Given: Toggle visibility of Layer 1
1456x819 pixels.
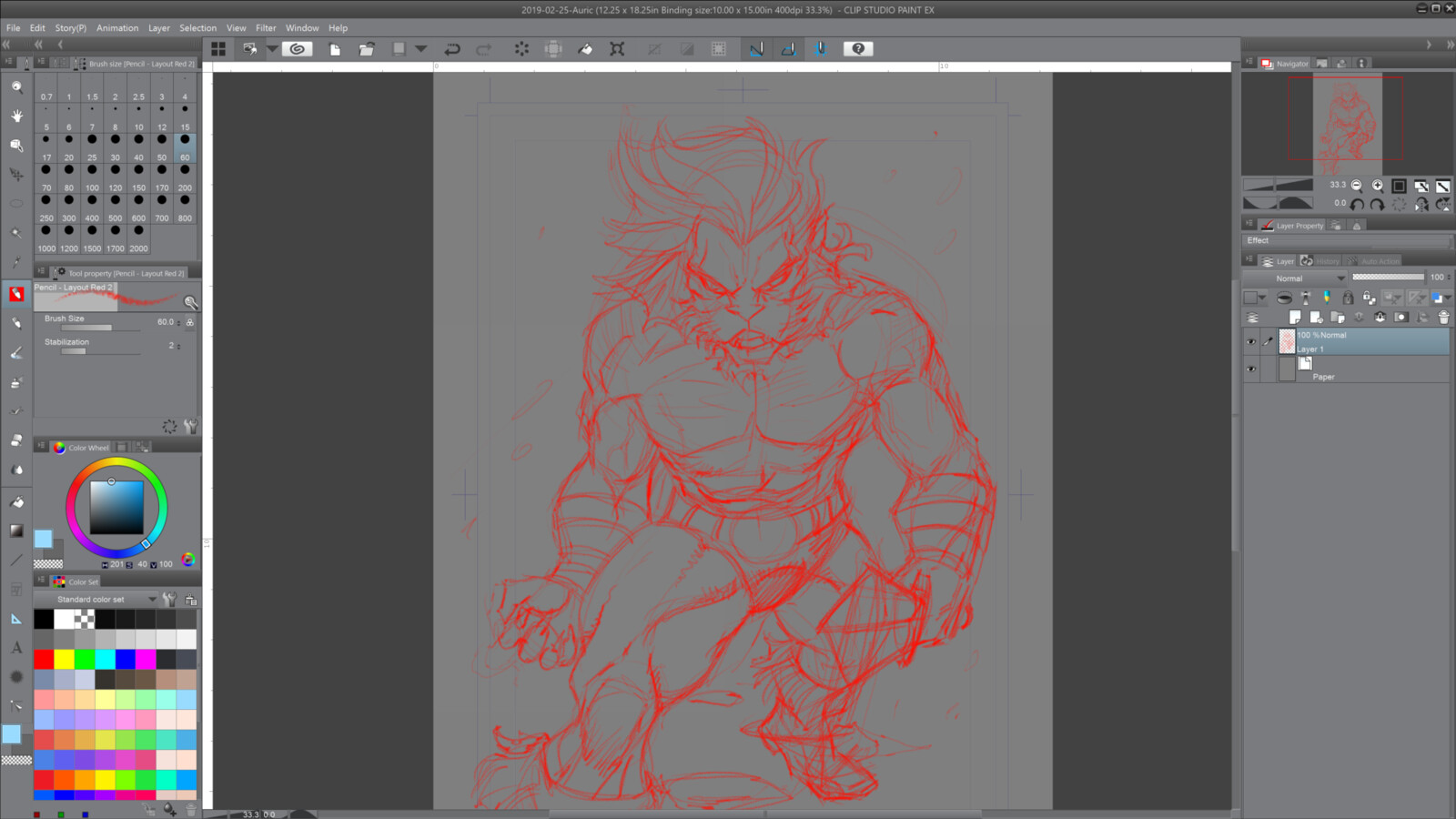Looking at the screenshot, I should (x=1251, y=342).
